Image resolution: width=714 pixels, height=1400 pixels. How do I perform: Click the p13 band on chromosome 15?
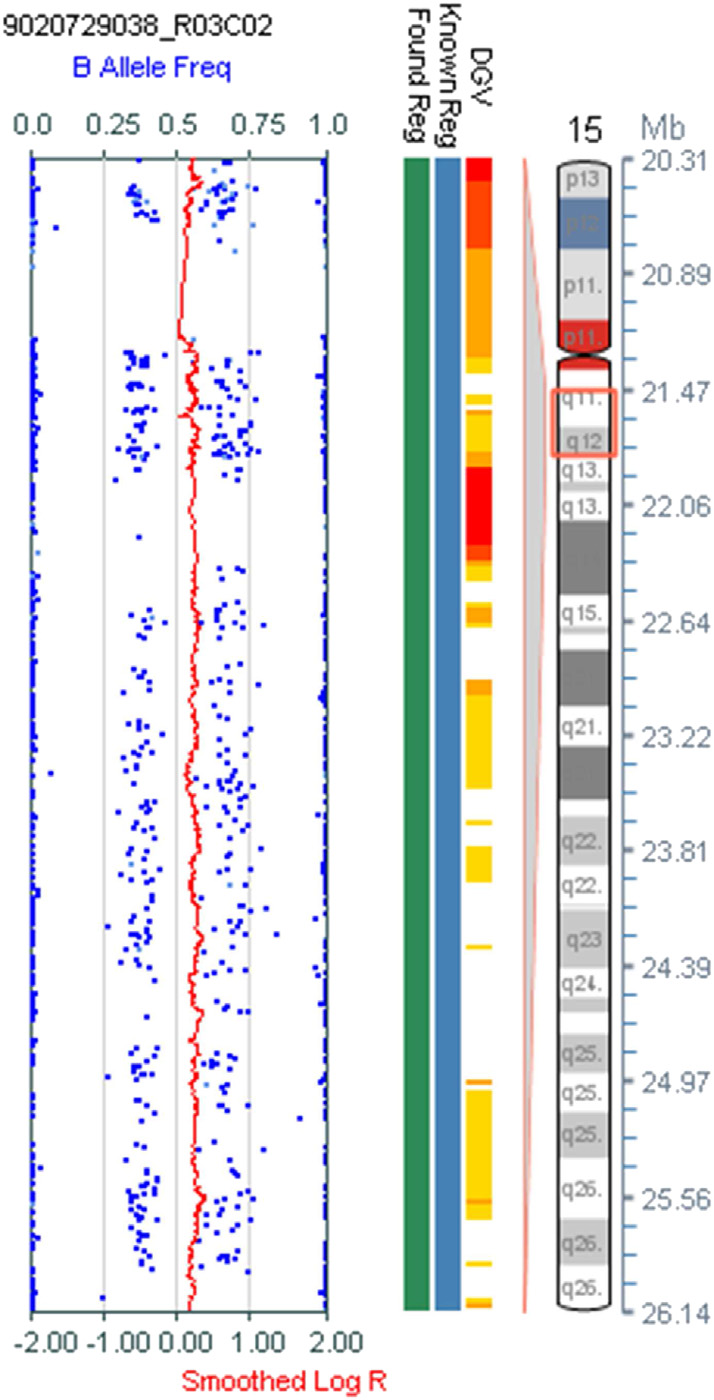(582, 180)
